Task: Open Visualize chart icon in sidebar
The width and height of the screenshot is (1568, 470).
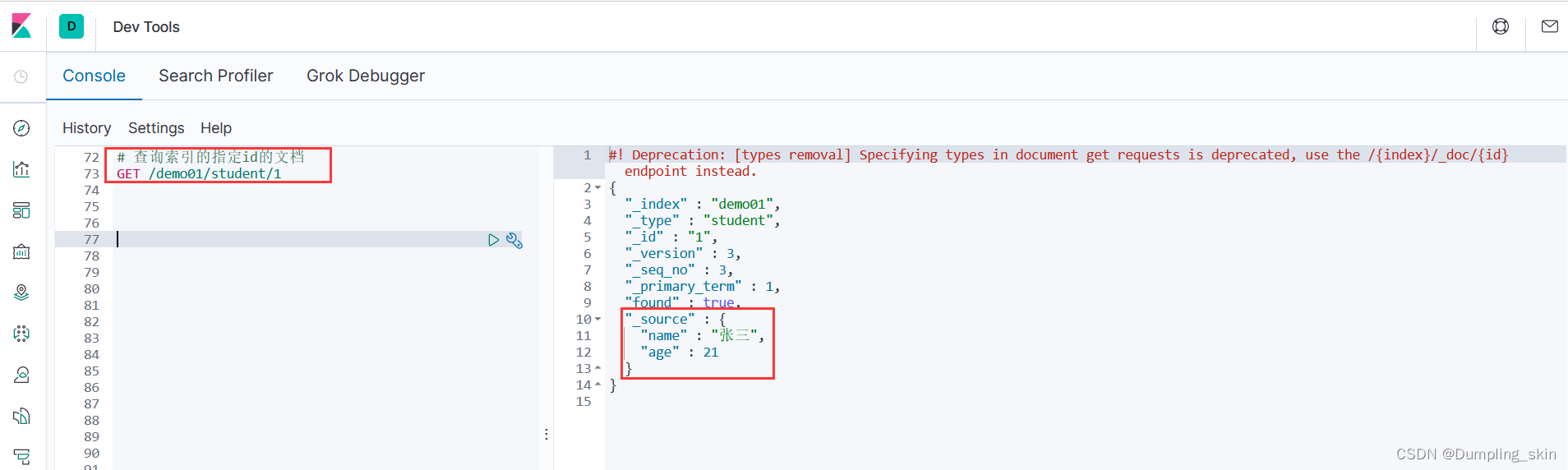Action: (22, 169)
